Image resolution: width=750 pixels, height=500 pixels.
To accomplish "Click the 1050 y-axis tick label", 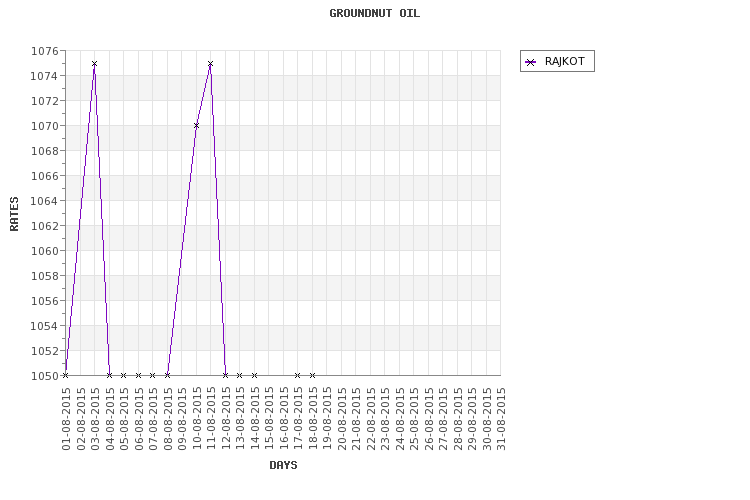I will 44,376.
